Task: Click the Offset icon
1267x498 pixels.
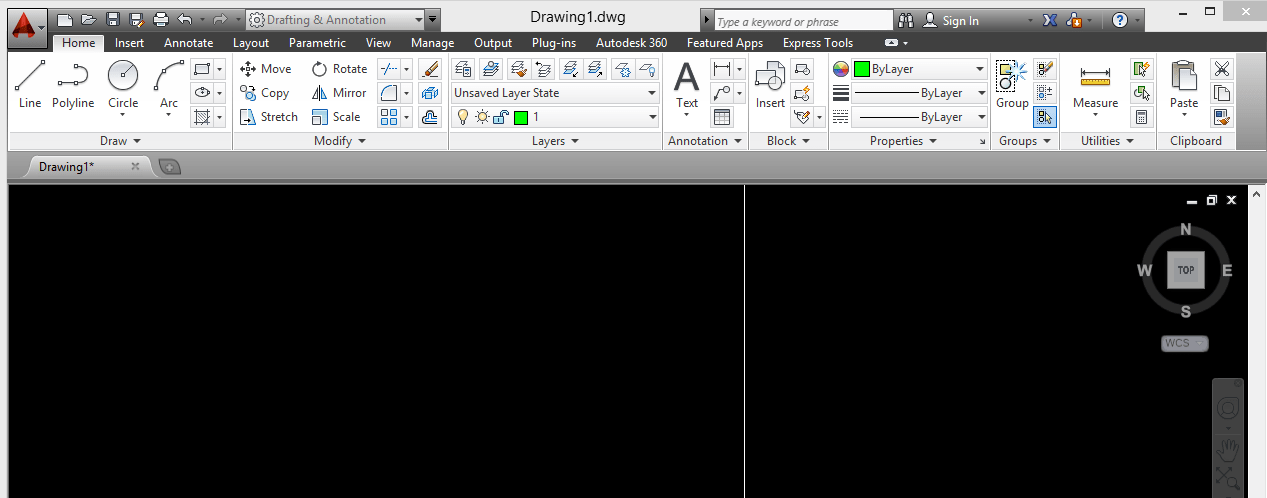Action: 430,117
